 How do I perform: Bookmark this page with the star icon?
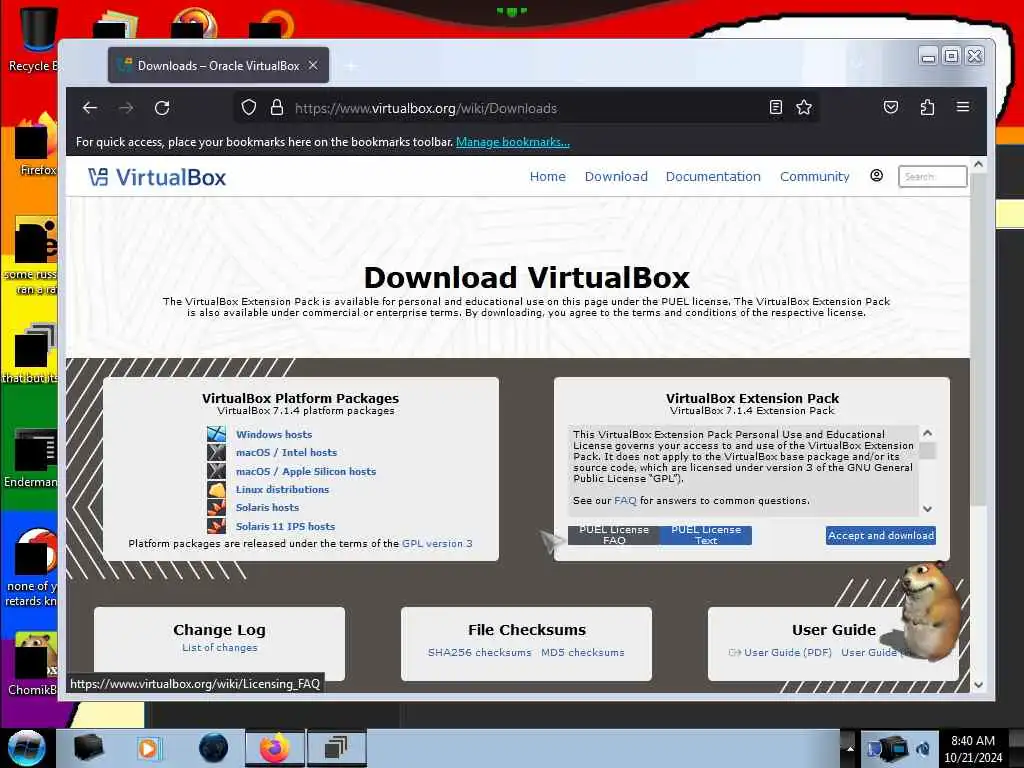(804, 108)
